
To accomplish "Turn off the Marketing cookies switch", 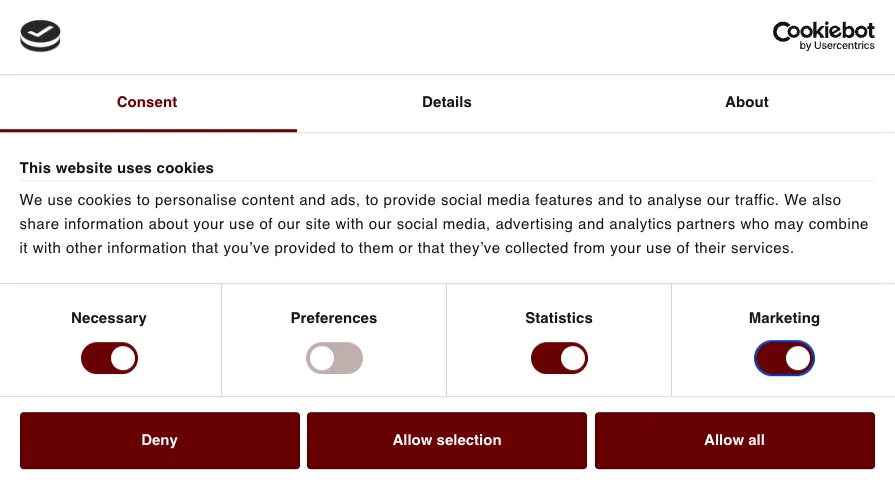I will [x=784, y=359].
